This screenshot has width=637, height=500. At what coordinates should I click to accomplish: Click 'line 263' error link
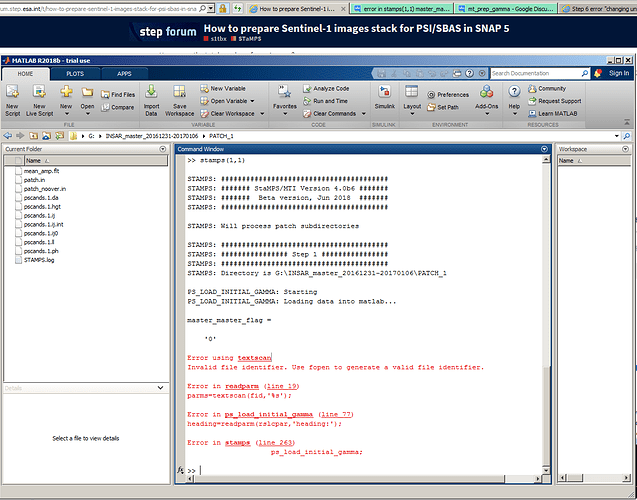pos(275,443)
